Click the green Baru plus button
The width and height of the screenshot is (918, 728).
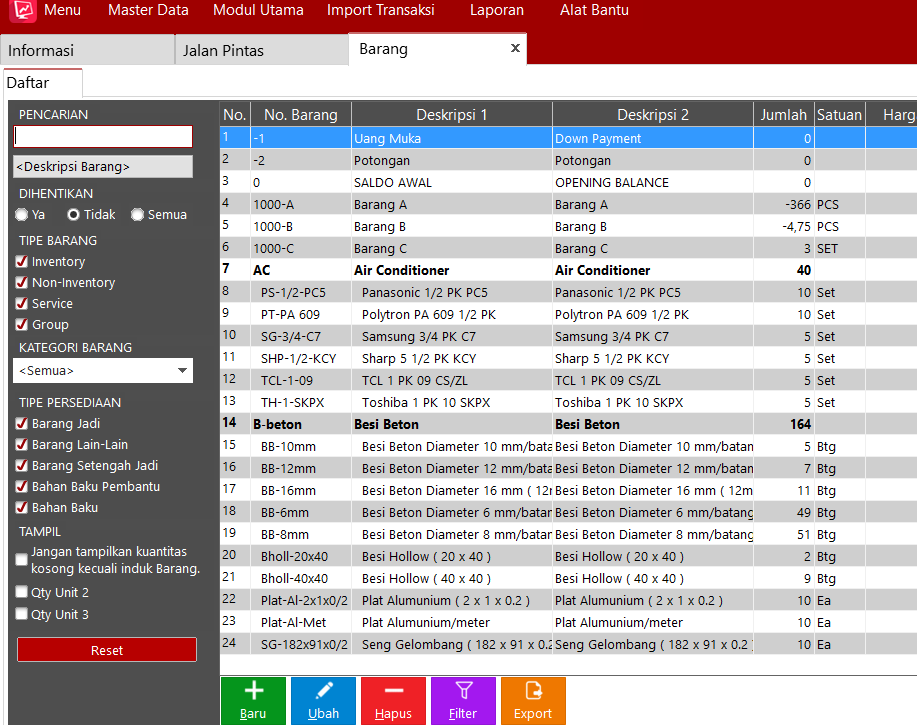(x=253, y=700)
